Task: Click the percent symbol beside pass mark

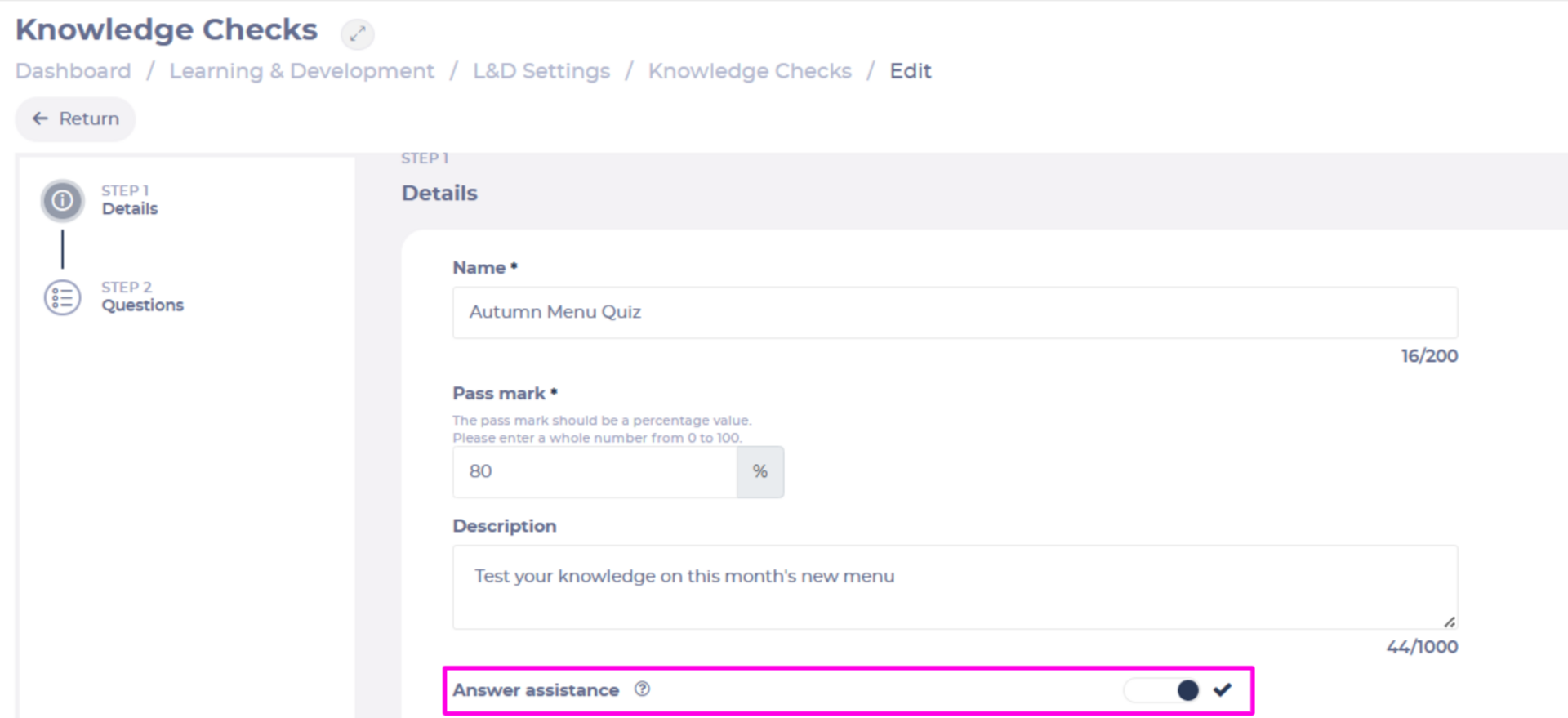Action: (x=759, y=471)
